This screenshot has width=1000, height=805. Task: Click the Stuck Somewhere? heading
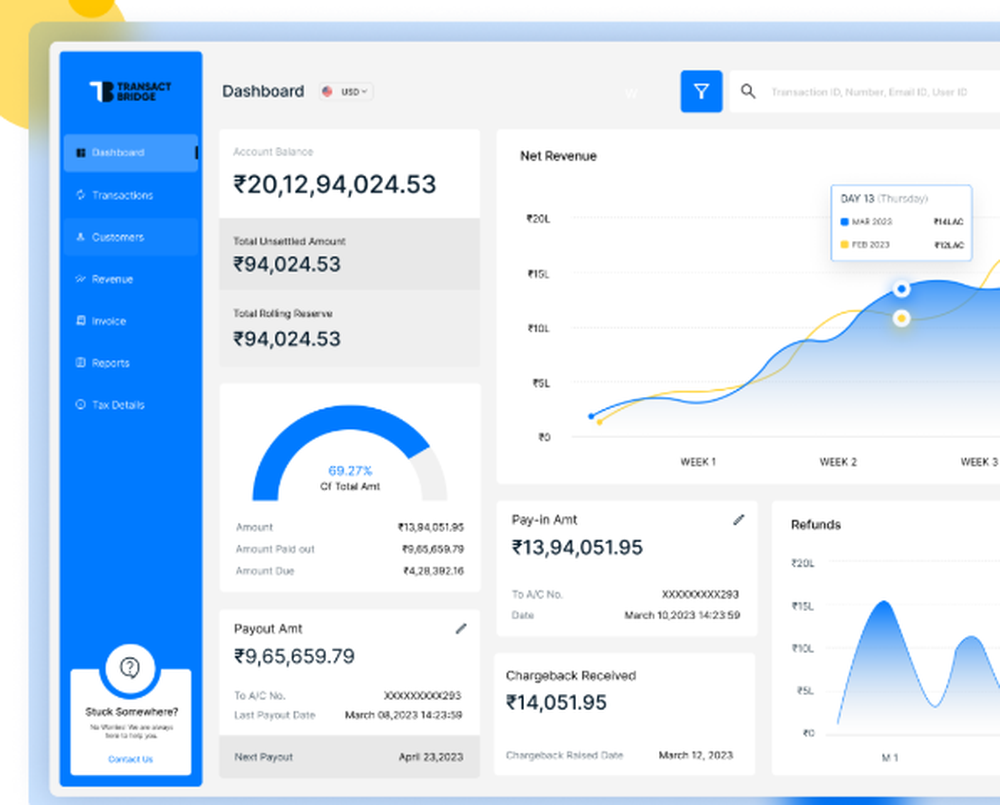pyautogui.click(x=131, y=712)
